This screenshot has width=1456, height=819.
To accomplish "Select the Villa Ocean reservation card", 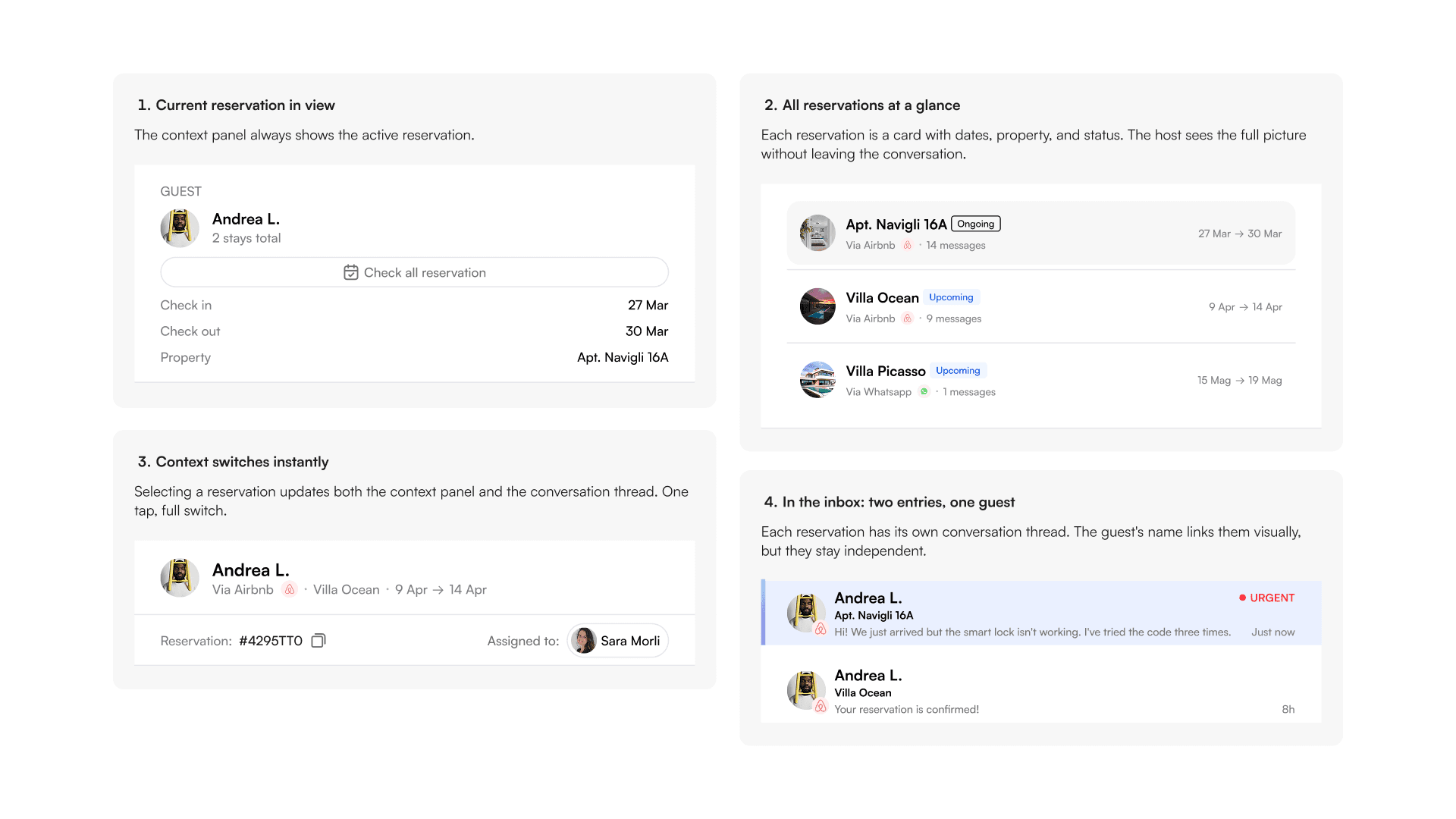I will tap(1040, 306).
